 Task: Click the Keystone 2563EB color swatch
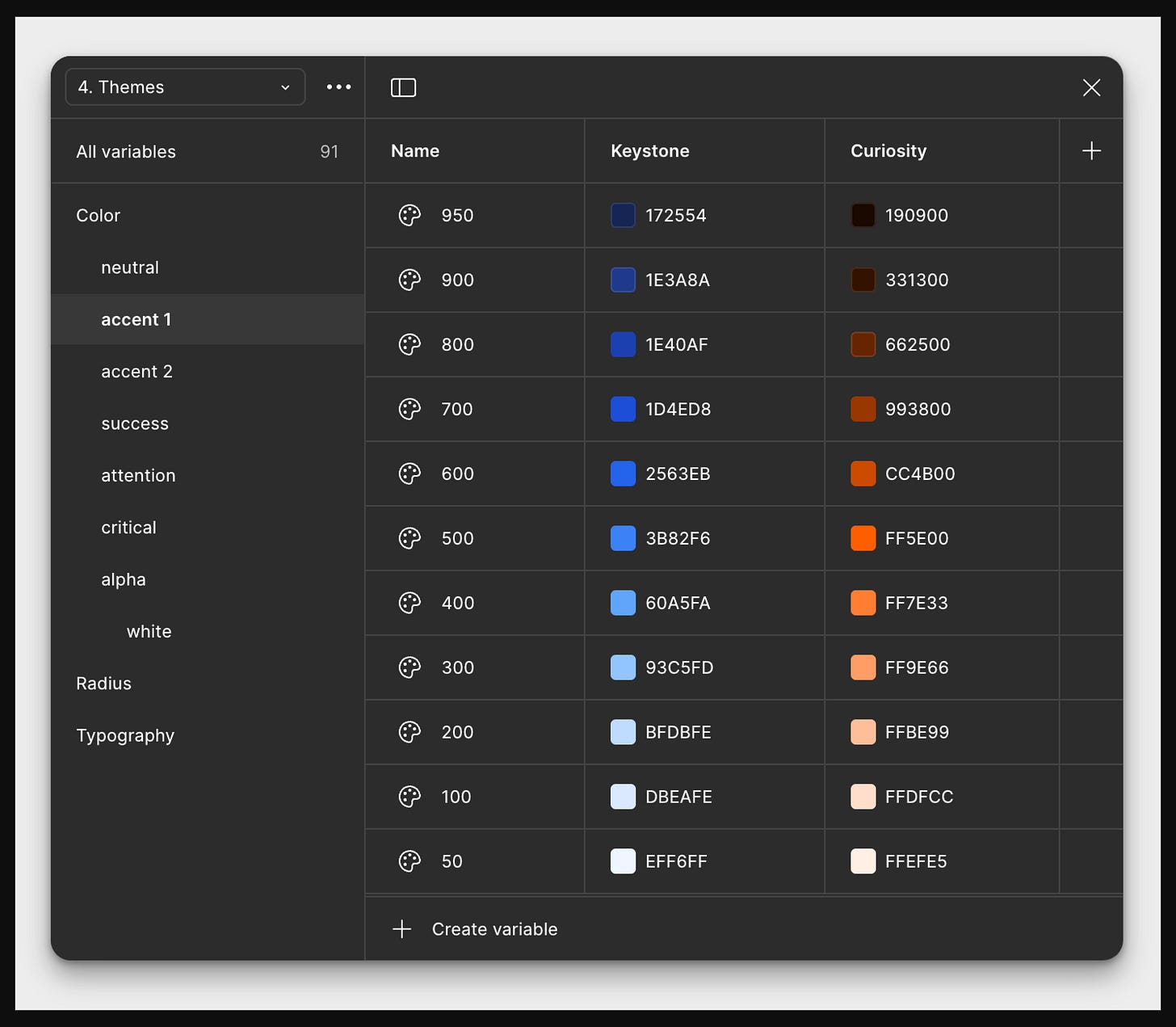pyautogui.click(x=623, y=474)
